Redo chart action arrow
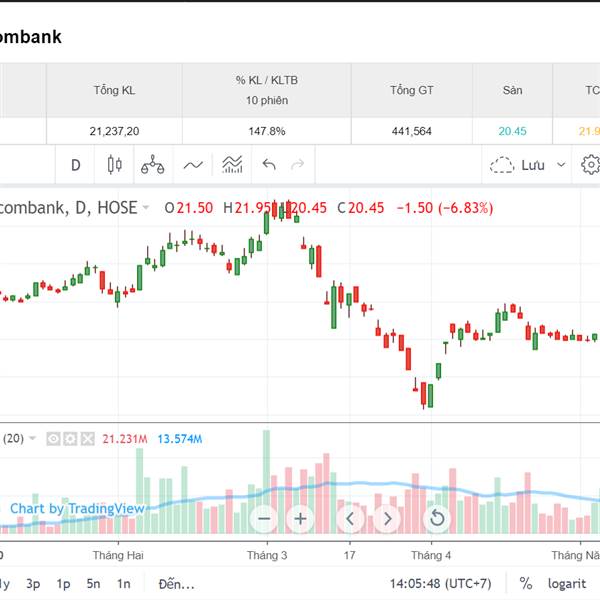This screenshot has width=600, height=600. [x=297, y=165]
